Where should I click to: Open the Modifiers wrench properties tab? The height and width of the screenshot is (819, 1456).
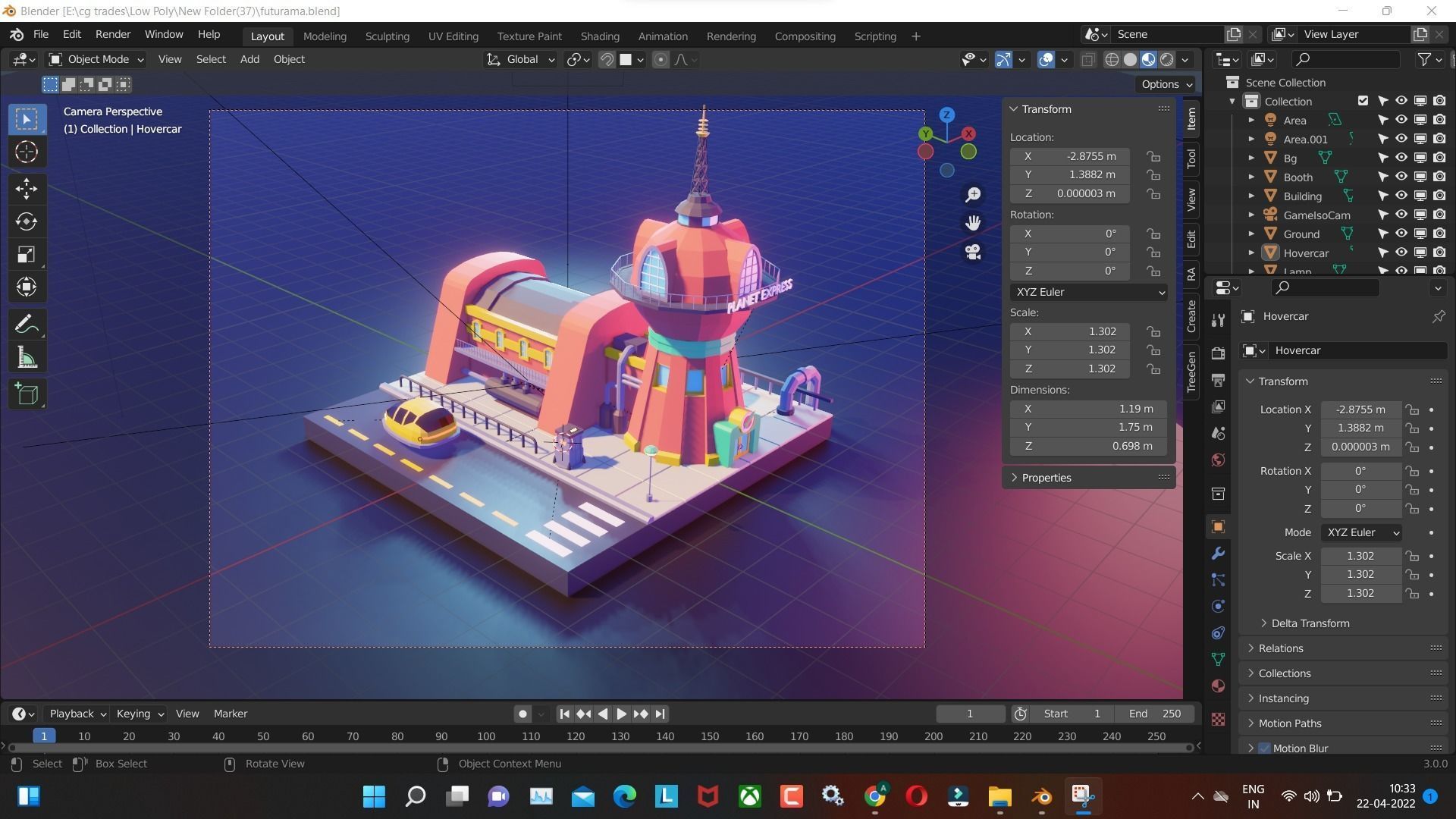tap(1218, 554)
